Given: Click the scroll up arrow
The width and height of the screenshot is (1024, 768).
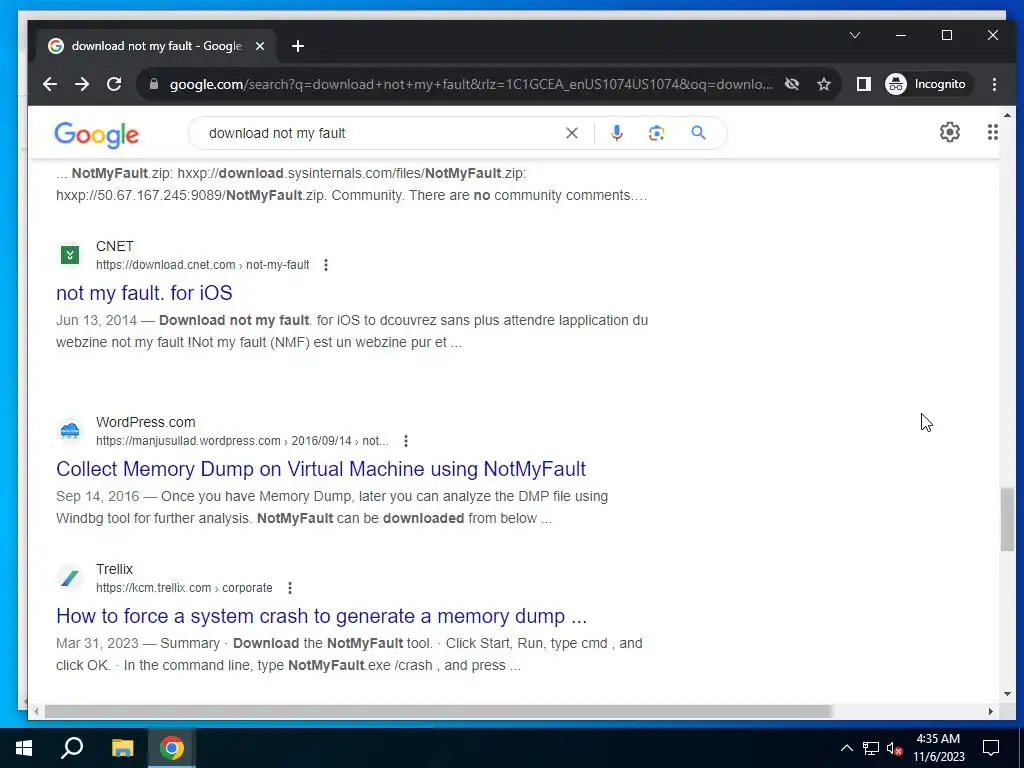Looking at the screenshot, I should coord(1007,116).
